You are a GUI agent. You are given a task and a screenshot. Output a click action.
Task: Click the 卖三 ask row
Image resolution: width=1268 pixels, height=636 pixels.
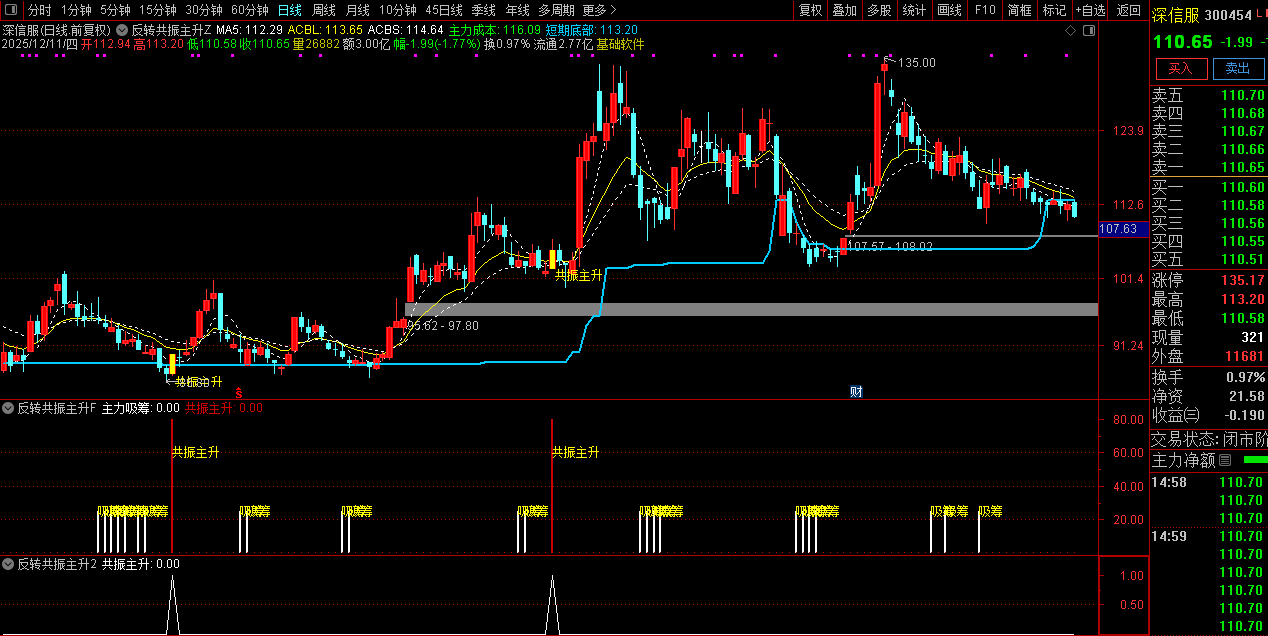[x=1209, y=132]
